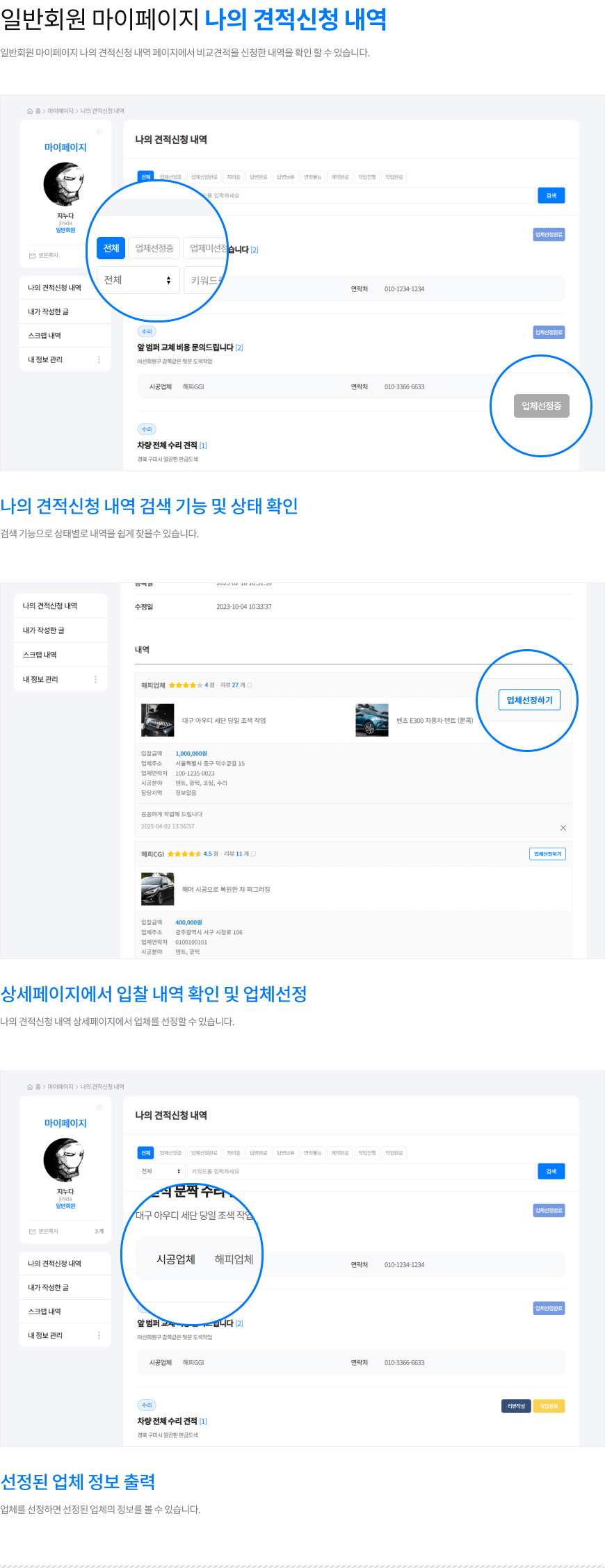Select 전체 tab in third screenshot
The height and width of the screenshot is (1568, 605).
pos(146,1153)
